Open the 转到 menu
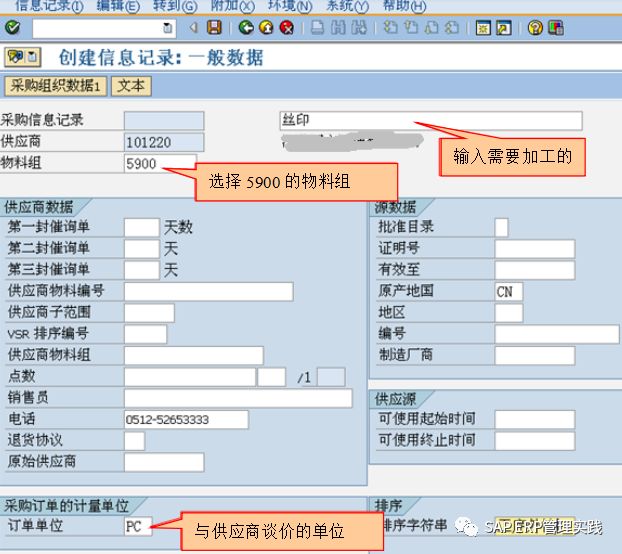 pyautogui.click(x=174, y=6)
